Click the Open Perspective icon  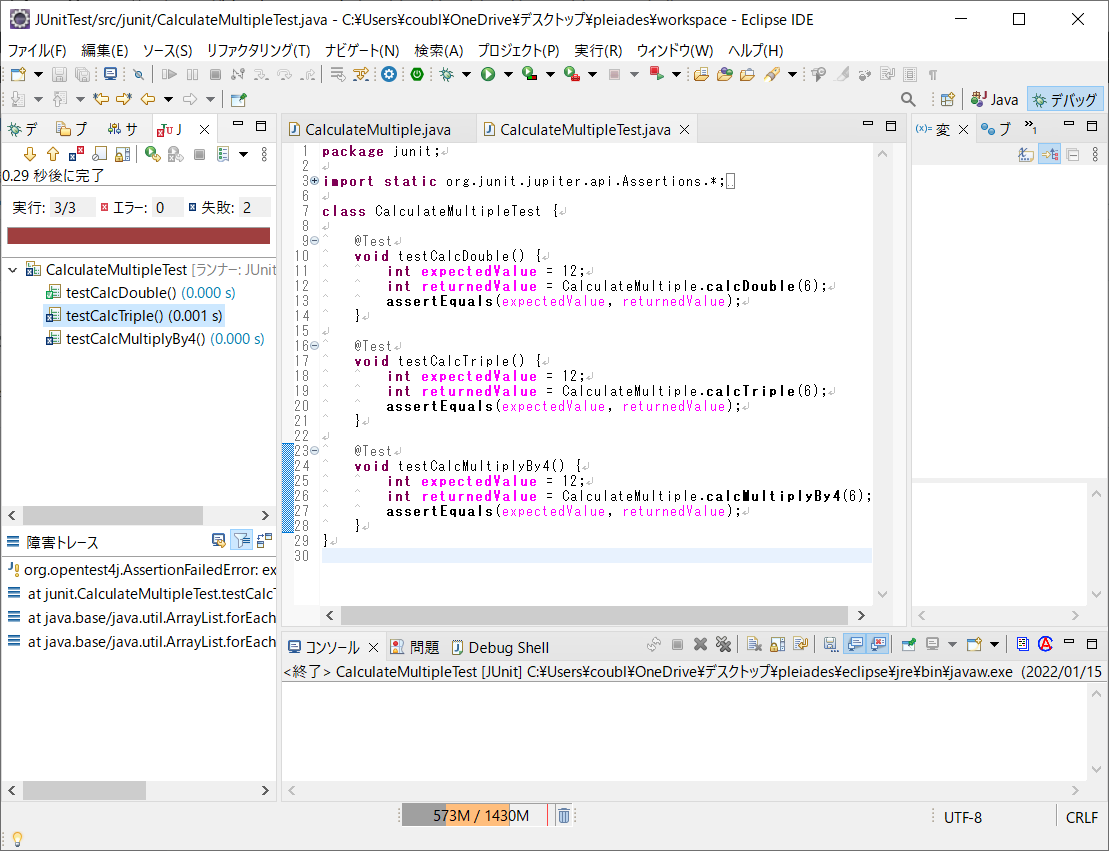pyautogui.click(x=948, y=99)
